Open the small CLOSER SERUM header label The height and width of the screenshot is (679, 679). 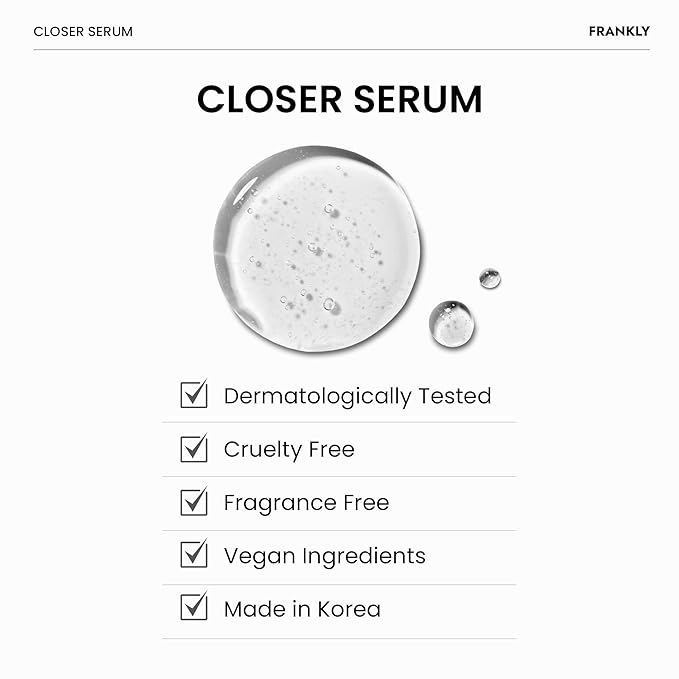83,31
